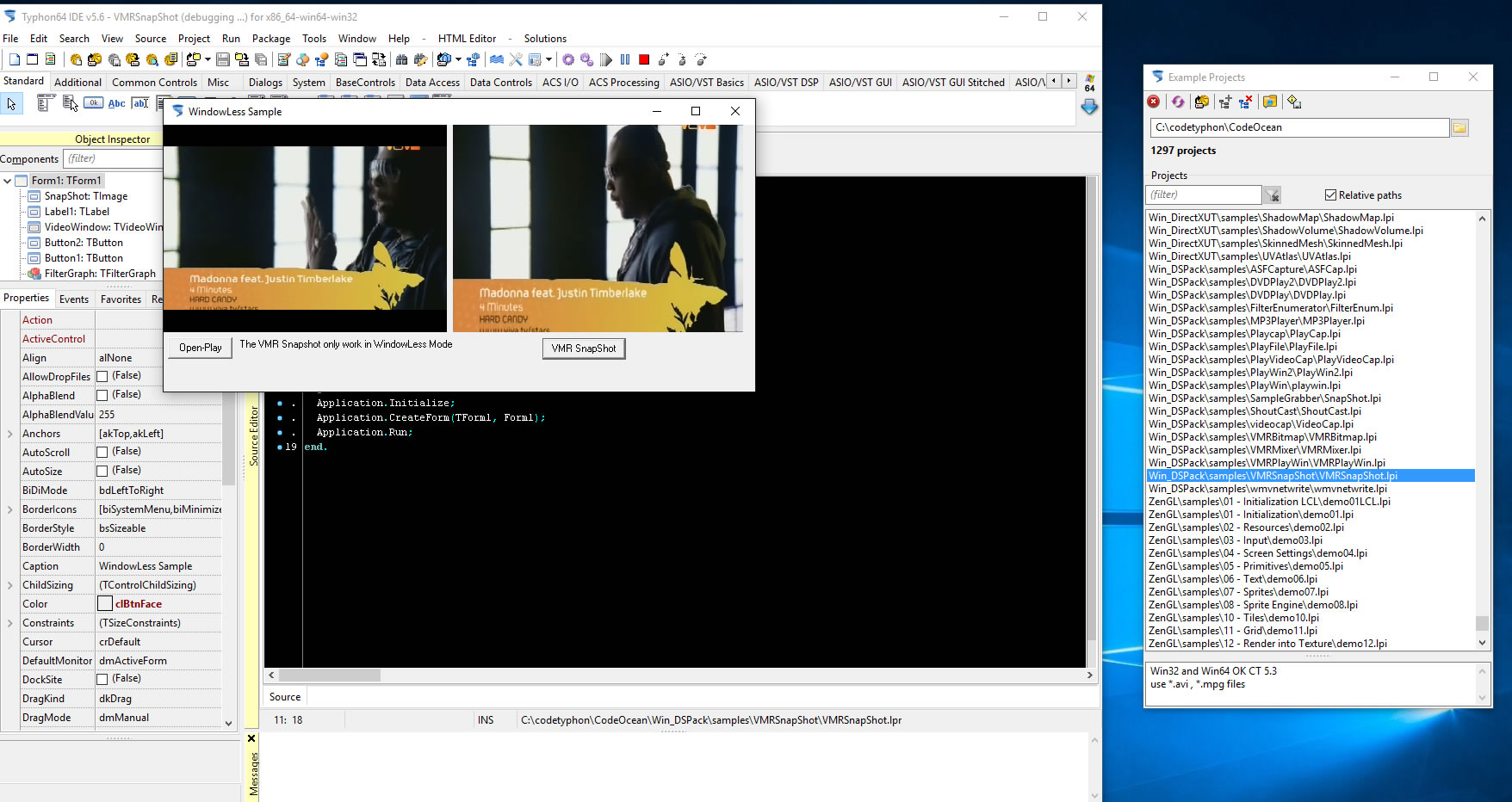Click the floppy disk Save icon in the toolbar
Image resolution: width=1512 pixels, height=802 pixels.
click(223, 59)
